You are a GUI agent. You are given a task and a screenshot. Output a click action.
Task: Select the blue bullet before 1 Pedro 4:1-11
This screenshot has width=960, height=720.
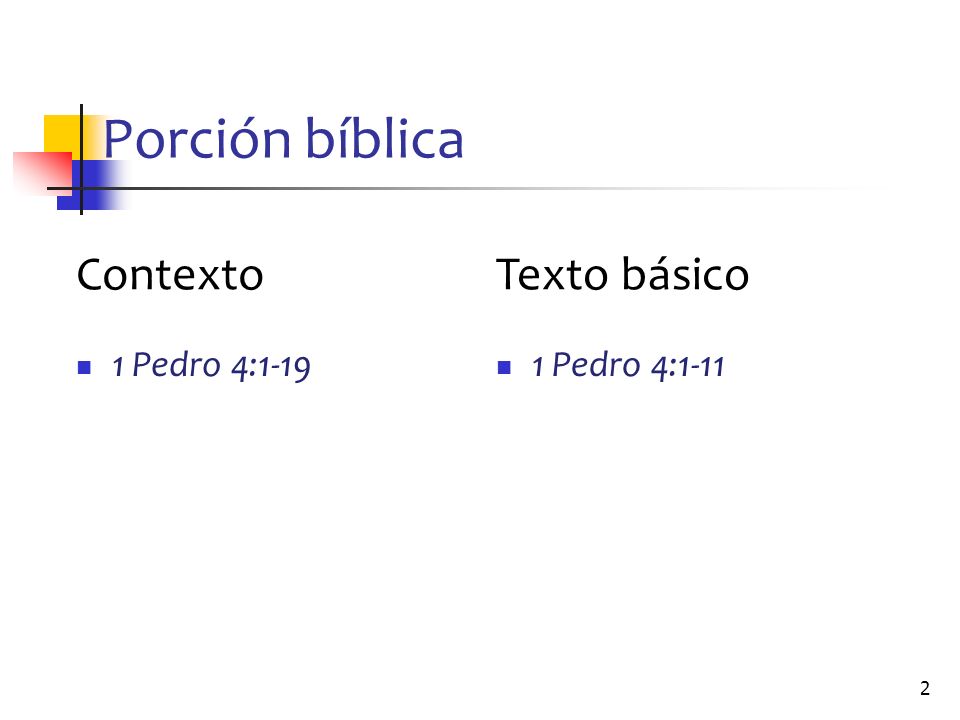pos(504,367)
